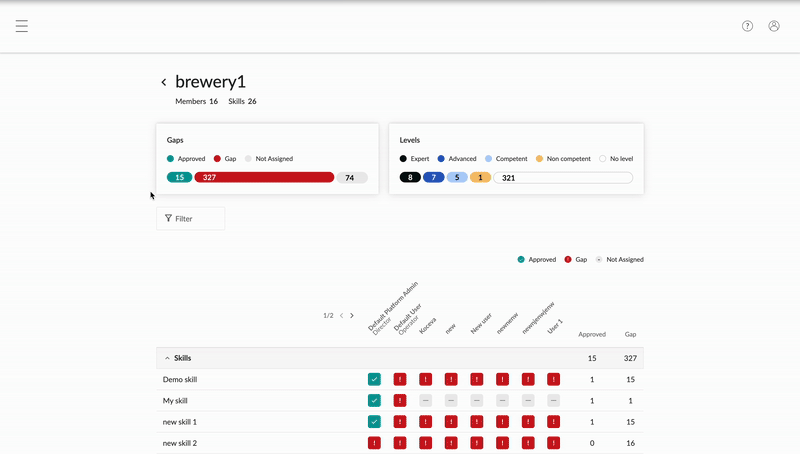Click the red Gap bar showing 327
800x454 pixels.
click(x=264, y=178)
